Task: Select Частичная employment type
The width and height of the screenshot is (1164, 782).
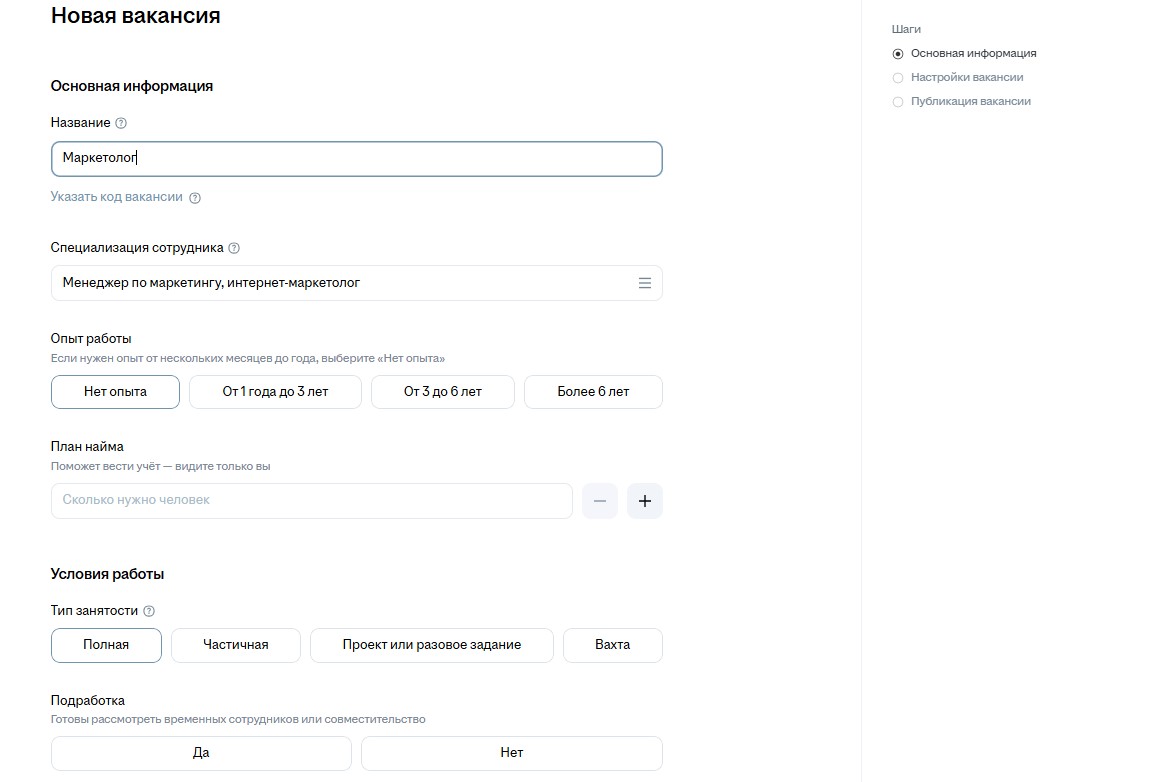Action: pos(235,645)
